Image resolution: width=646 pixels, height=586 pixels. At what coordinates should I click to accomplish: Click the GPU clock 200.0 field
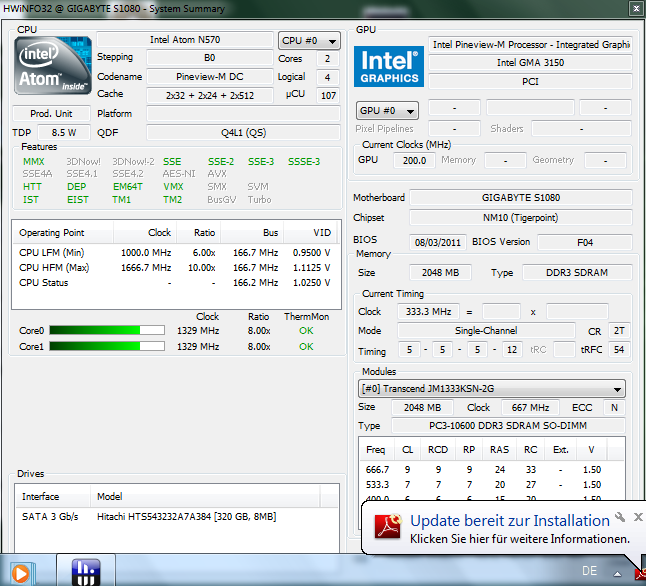point(414,160)
